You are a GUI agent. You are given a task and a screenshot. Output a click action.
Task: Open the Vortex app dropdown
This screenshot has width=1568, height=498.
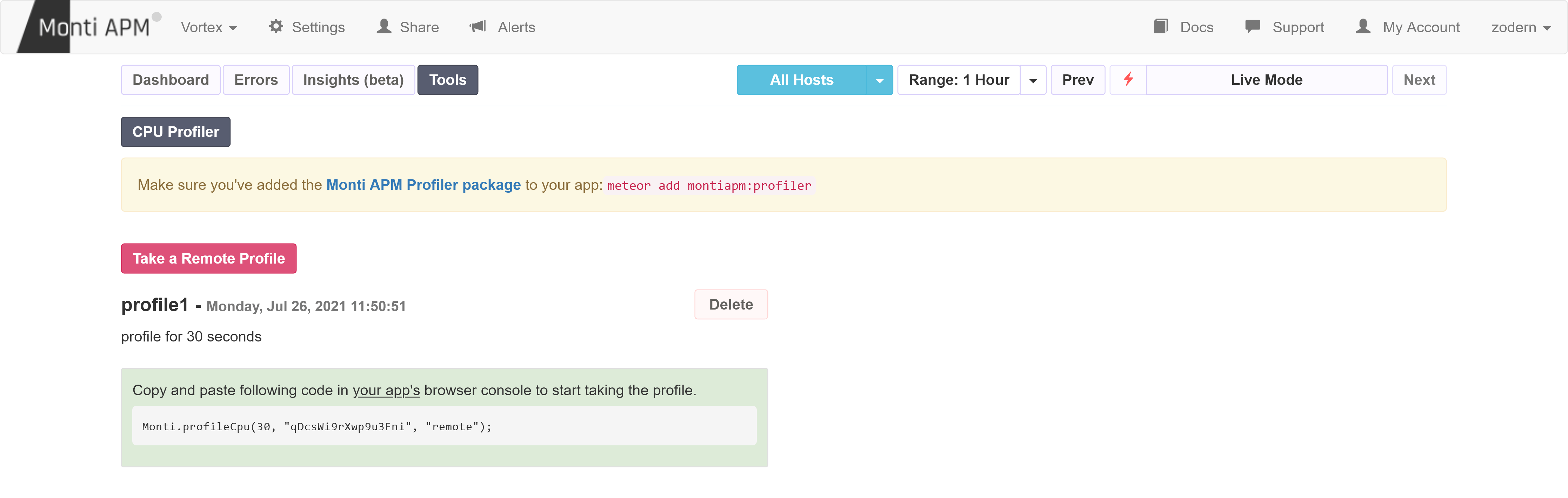click(209, 27)
